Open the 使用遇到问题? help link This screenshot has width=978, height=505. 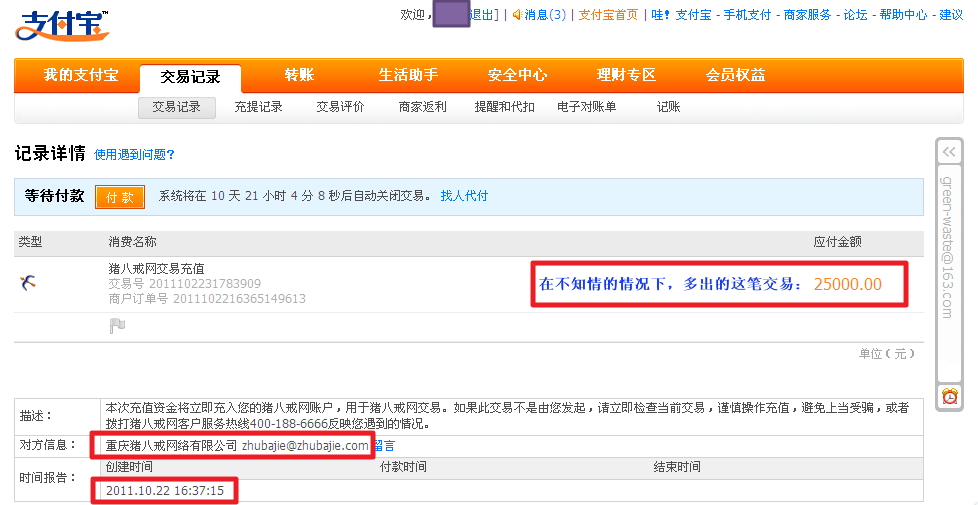(x=134, y=155)
